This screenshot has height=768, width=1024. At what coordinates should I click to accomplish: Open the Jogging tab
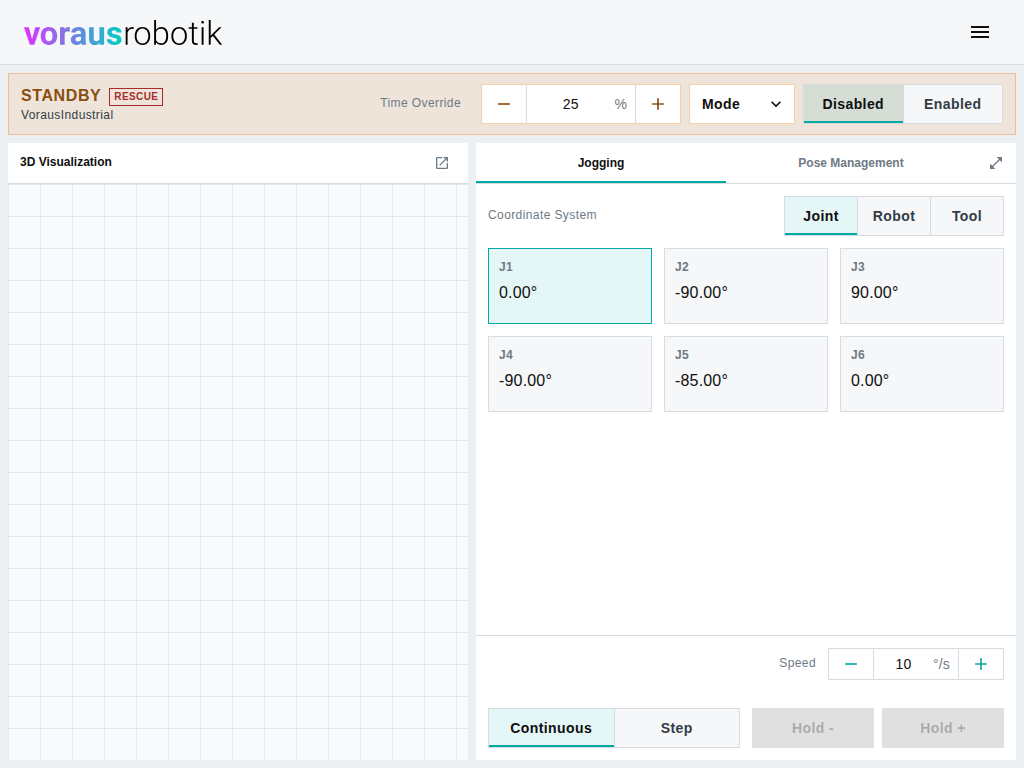click(x=601, y=163)
